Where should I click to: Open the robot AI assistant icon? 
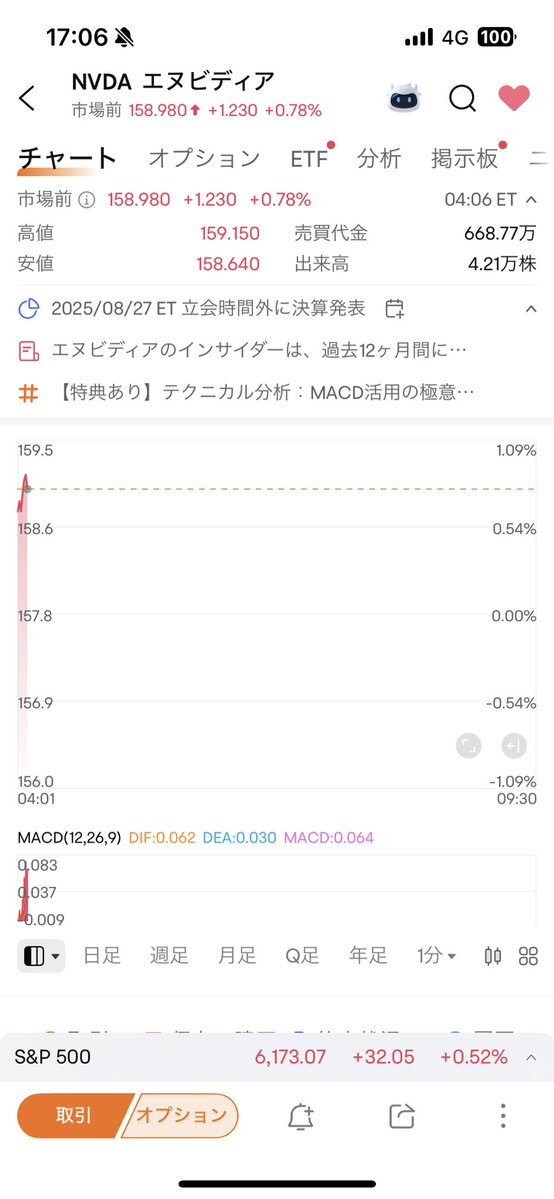(x=404, y=98)
